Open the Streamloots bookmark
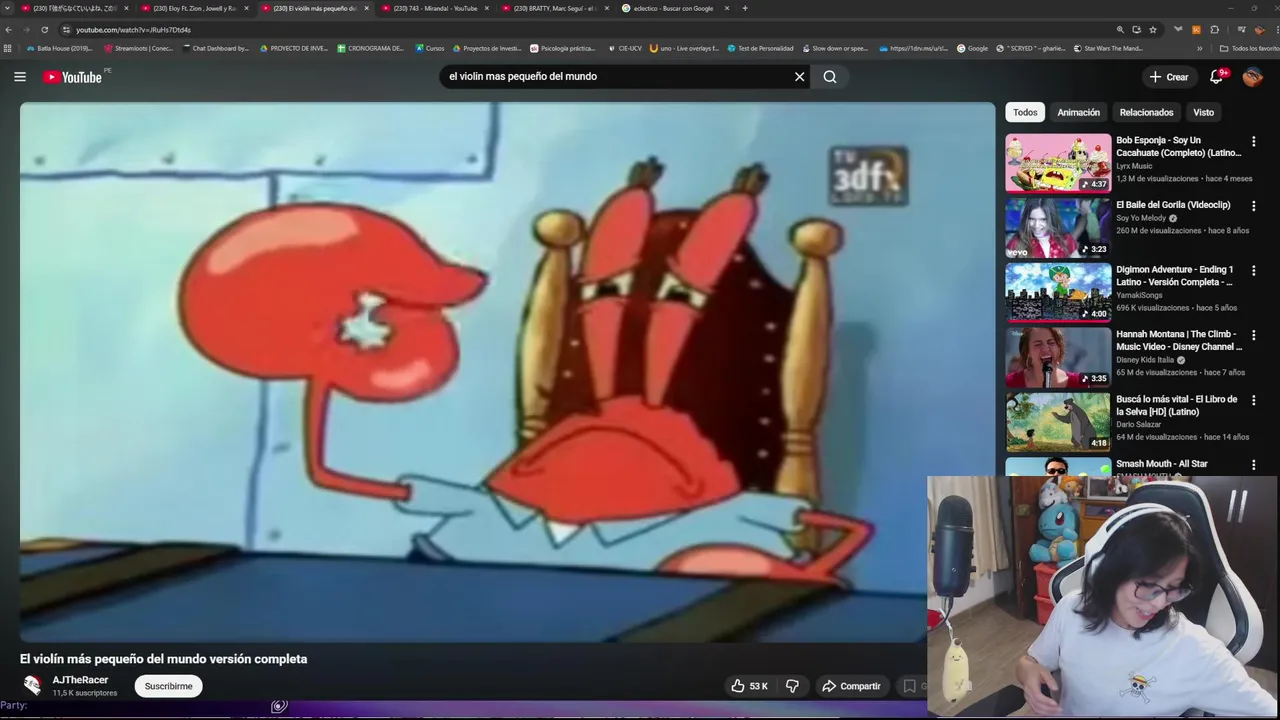This screenshot has width=1280, height=720. [138, 48]
